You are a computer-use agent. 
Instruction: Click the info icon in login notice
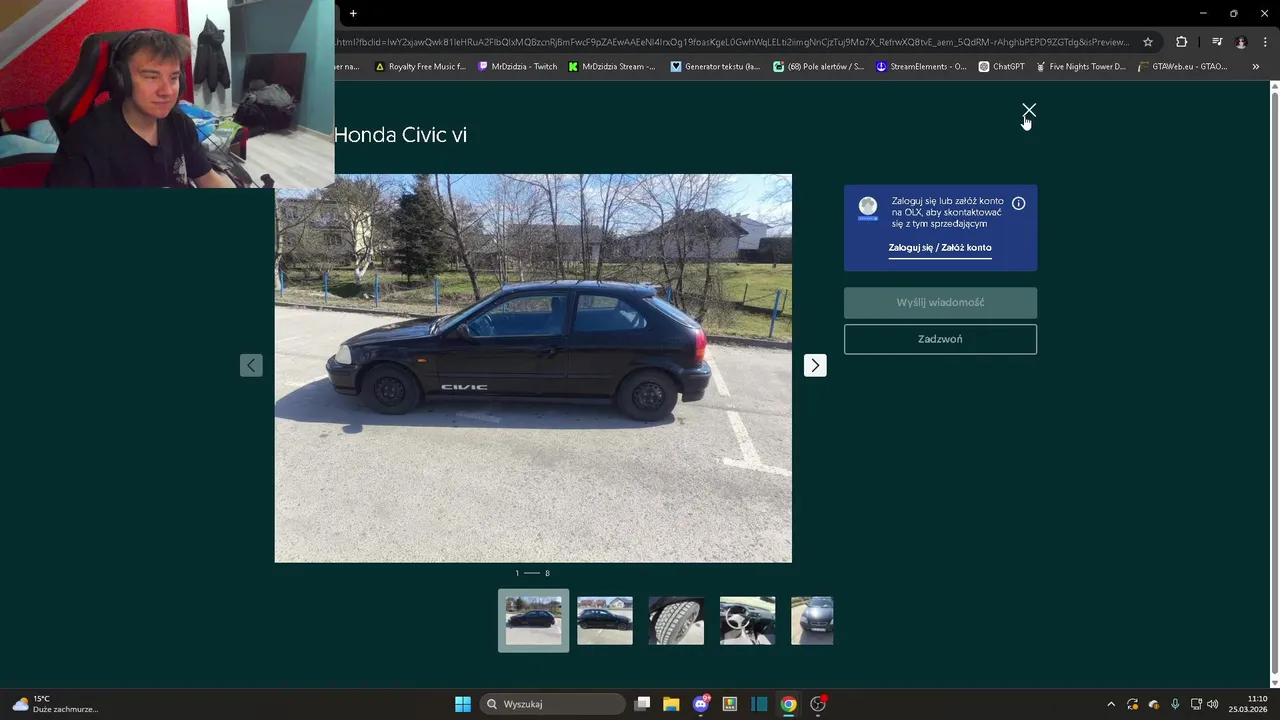(1018, 203)
